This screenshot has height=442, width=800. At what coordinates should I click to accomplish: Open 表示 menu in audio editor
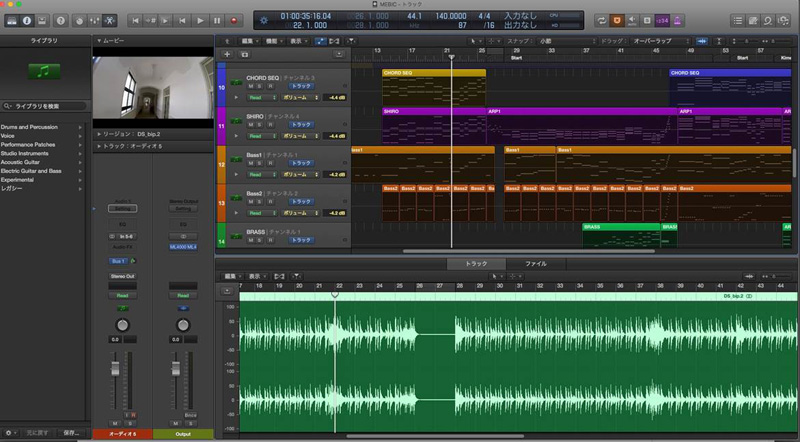click(257, 276)
